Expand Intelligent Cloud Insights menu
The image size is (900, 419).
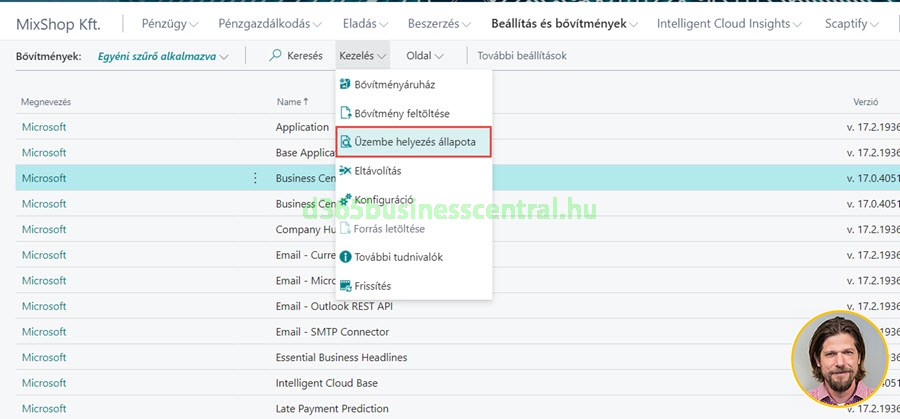(729, 24)
